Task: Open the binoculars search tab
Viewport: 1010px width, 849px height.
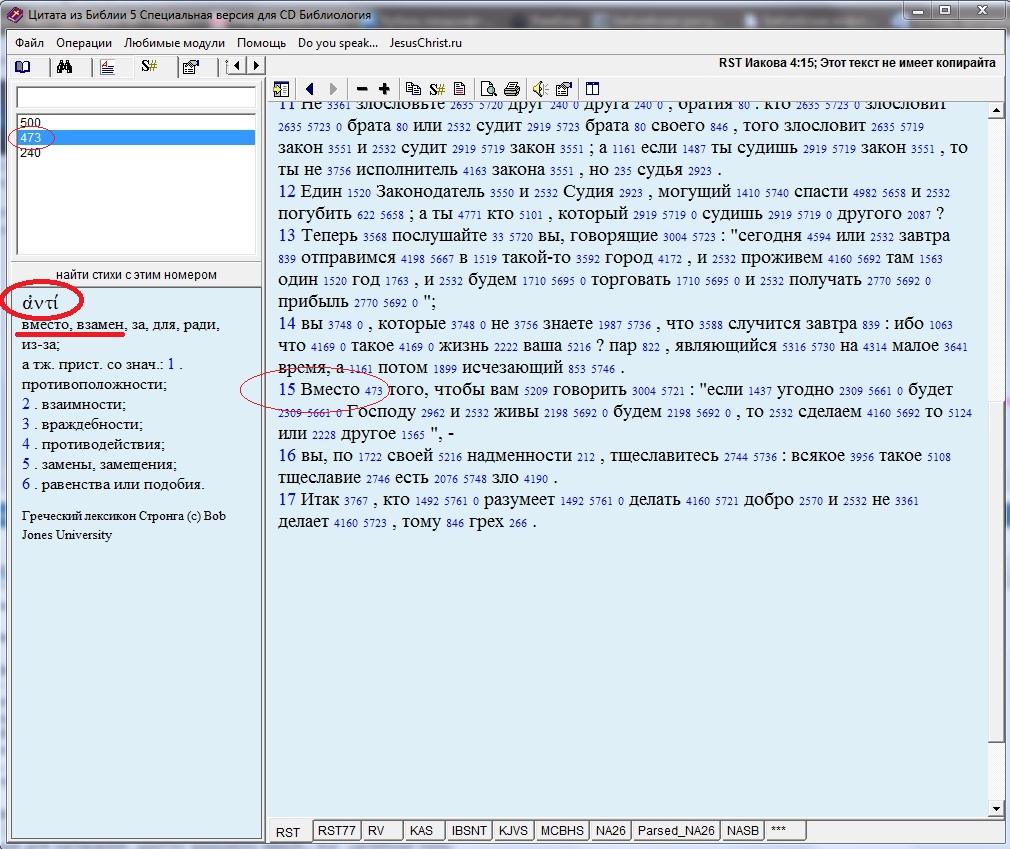Action: coord(65,67)
